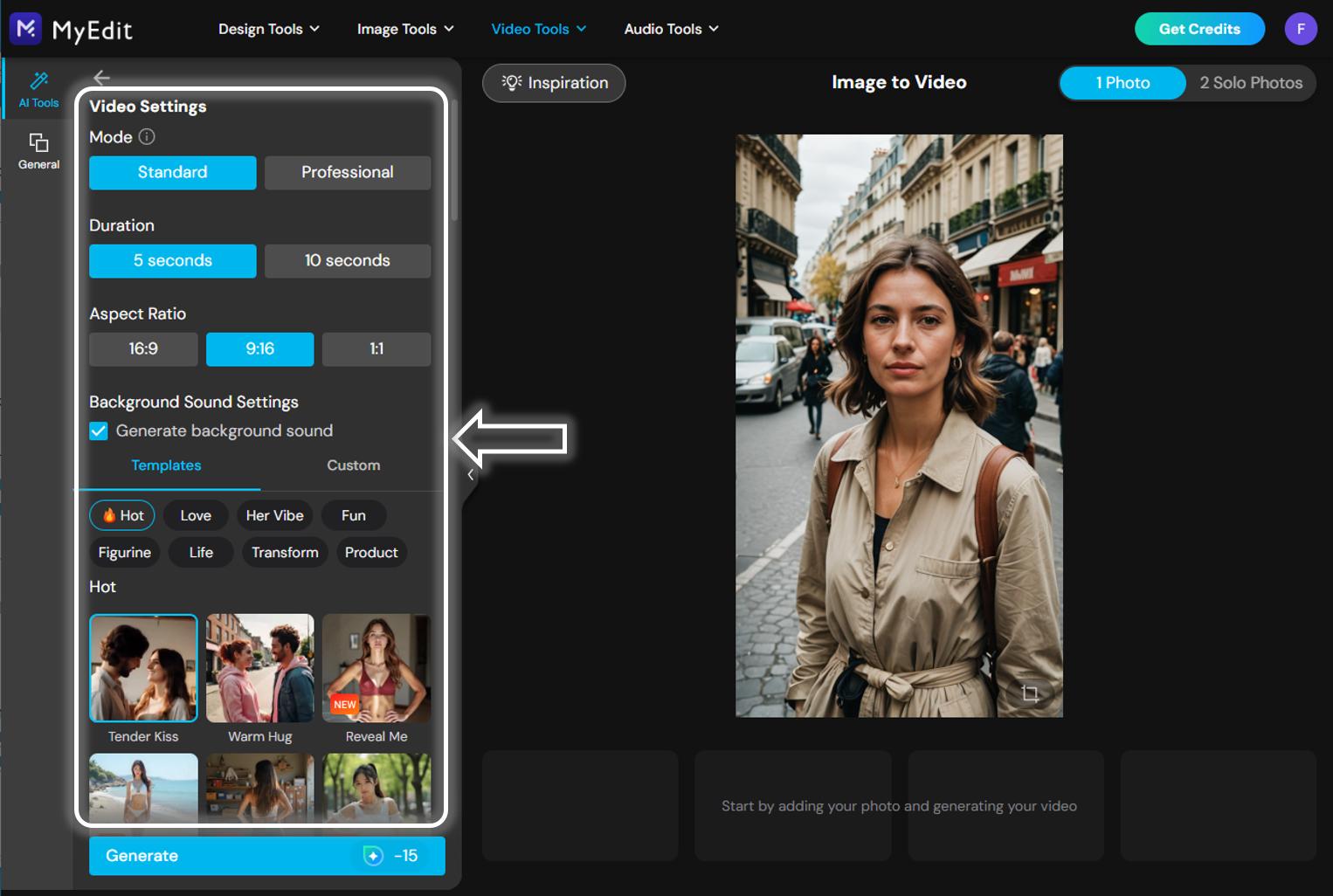Screen dimensions: 1333x896
Task: Expand the Video Tools dropdown
Action: click(539, 29)
